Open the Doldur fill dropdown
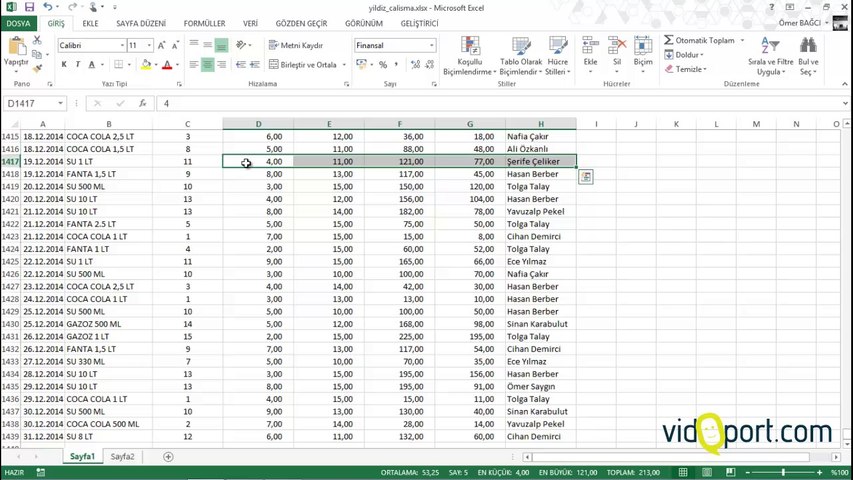This screenshot has width=853, height=480. (x=684, y=54)
